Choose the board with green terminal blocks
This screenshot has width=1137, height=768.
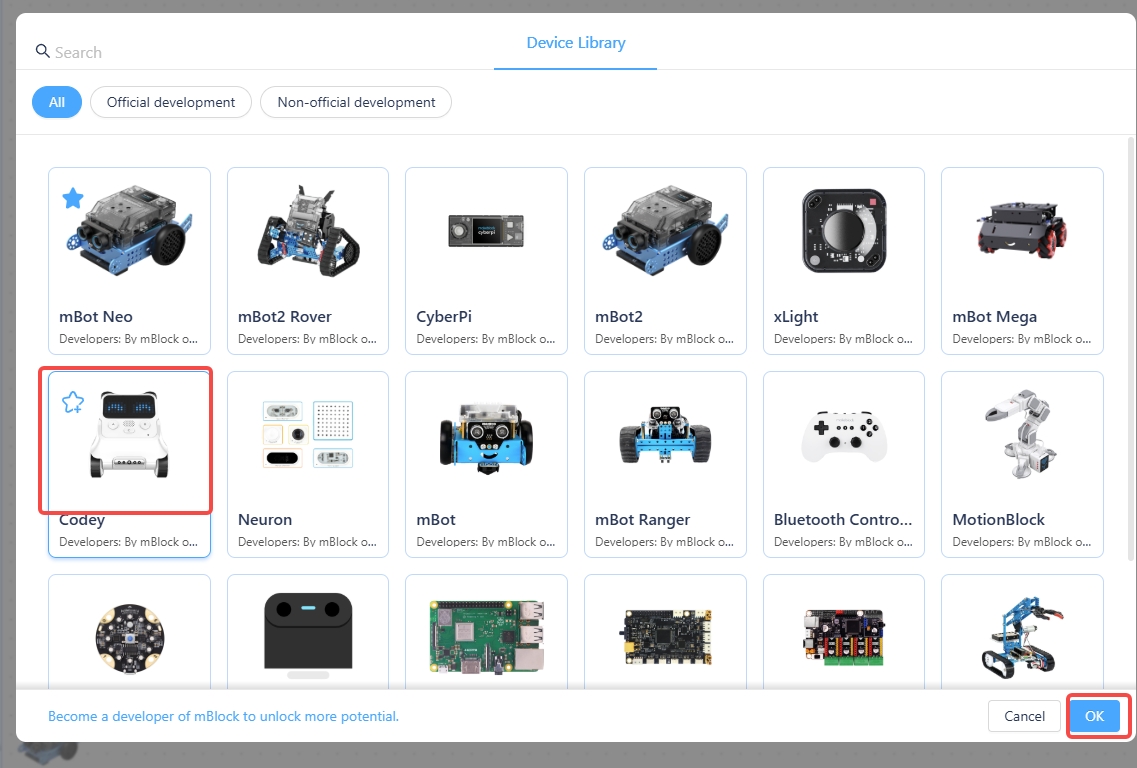pos(844,637)
